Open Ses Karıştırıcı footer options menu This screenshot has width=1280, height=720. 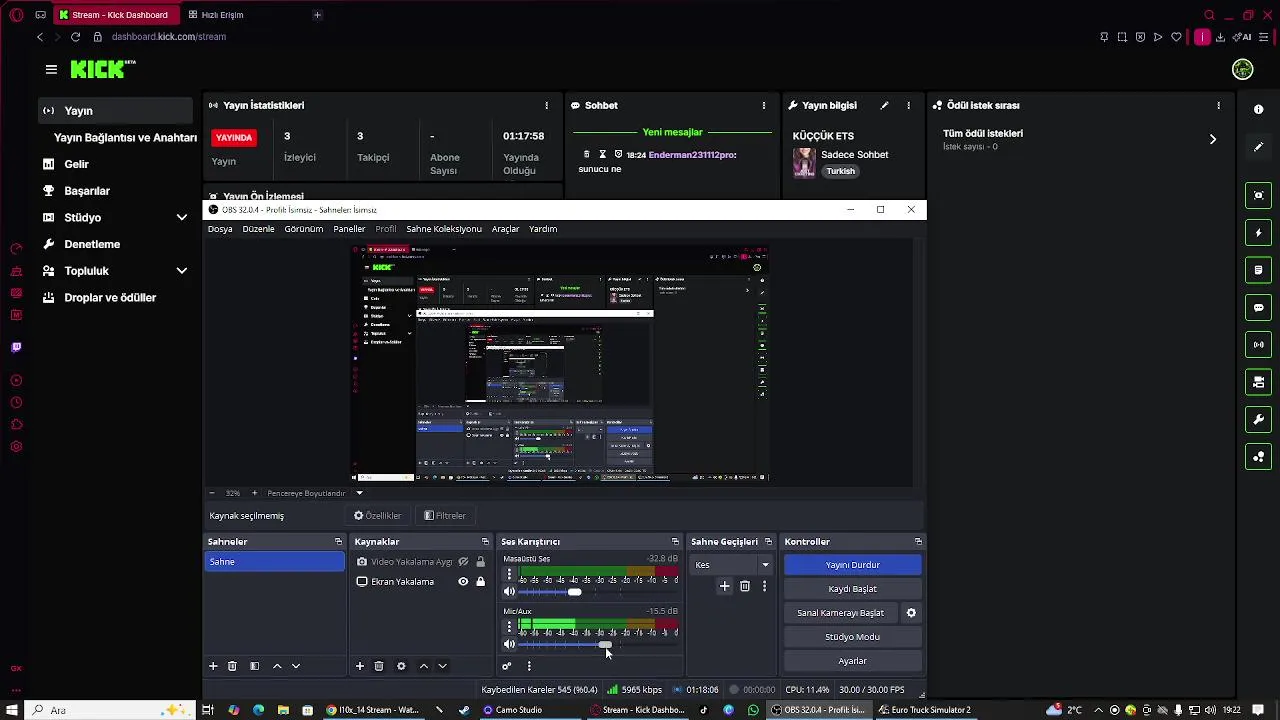point(529,666)
